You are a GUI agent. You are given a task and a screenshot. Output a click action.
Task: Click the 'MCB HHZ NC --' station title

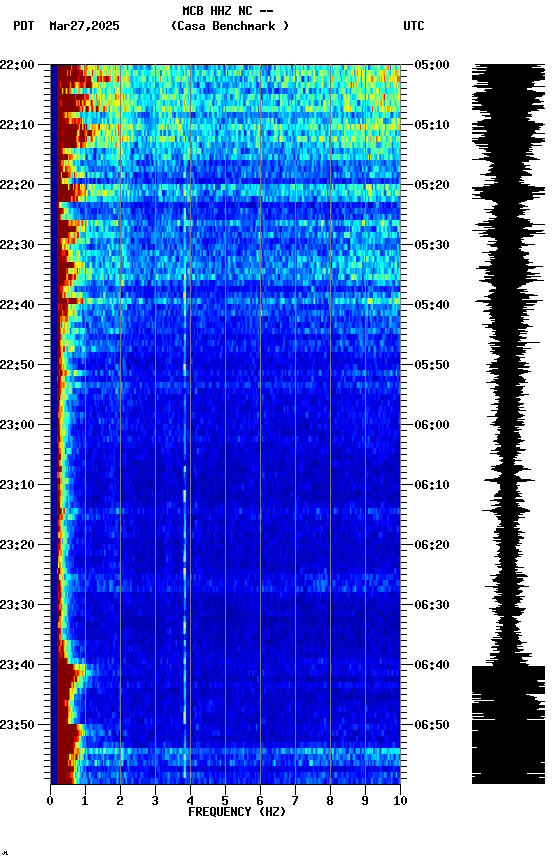click(228, 11)
